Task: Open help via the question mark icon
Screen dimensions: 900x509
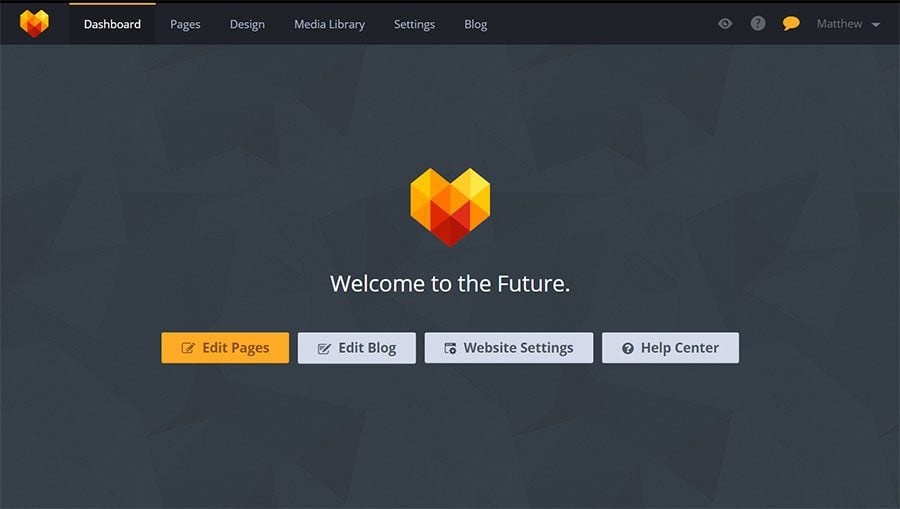Action: [x=758, y=24]
